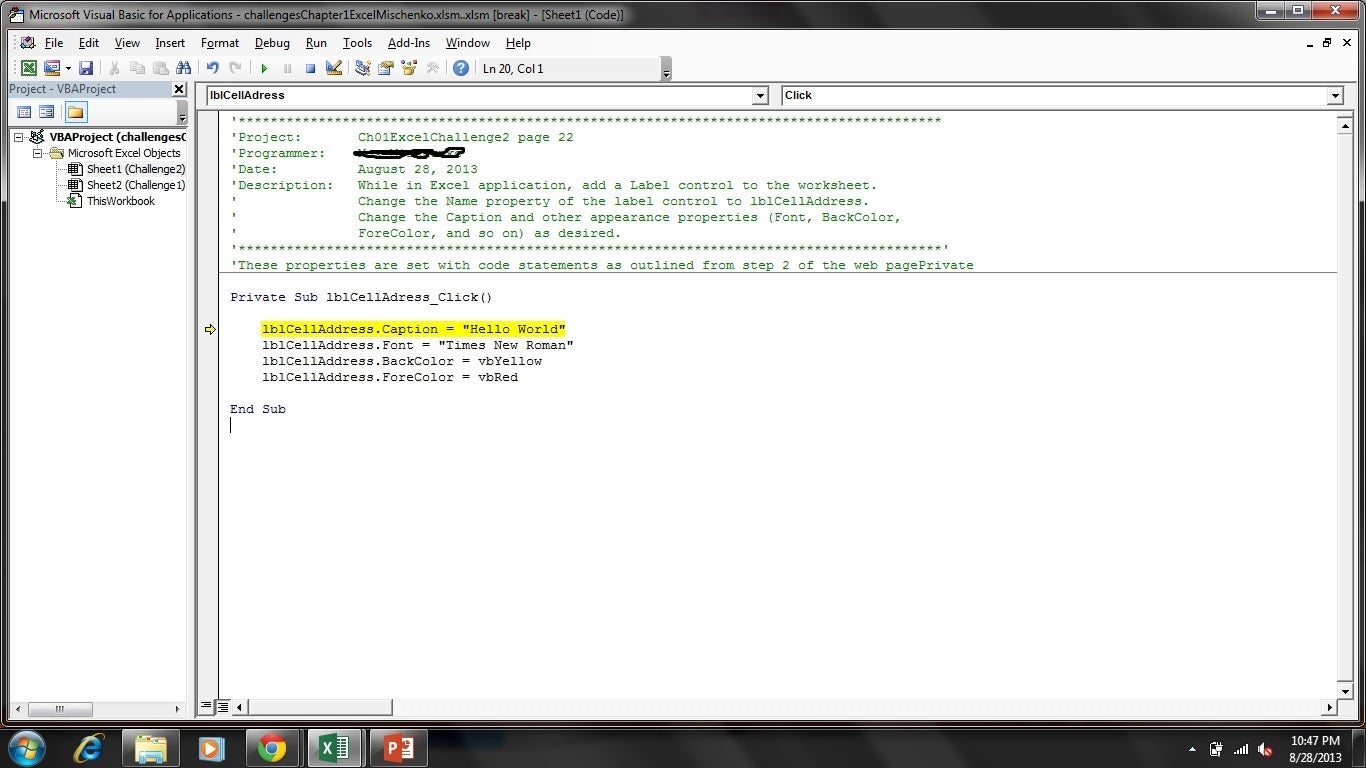Toggle Folders view in Project pane

point(75,112)
